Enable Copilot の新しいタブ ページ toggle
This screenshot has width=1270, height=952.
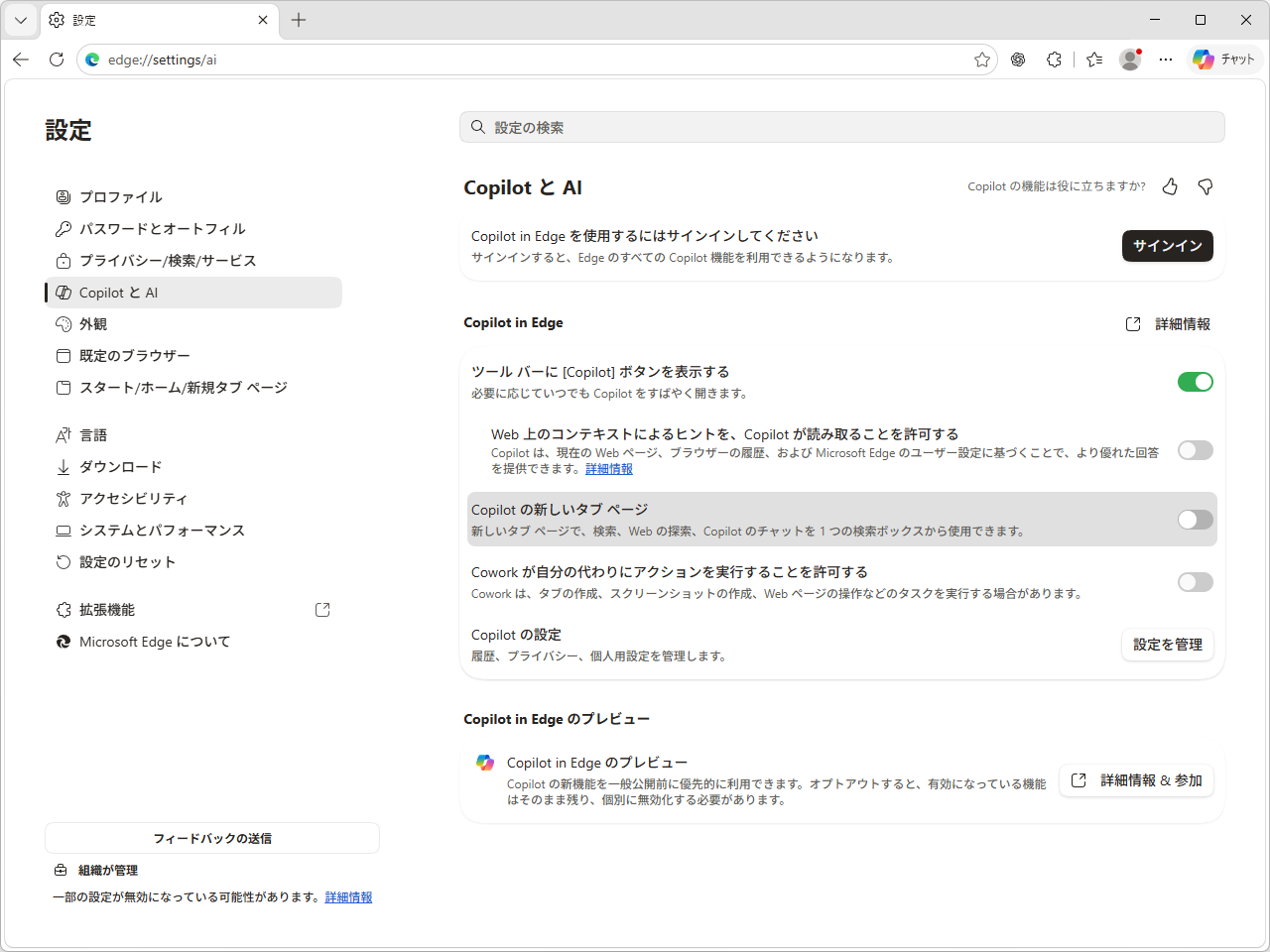(1196, 520)
